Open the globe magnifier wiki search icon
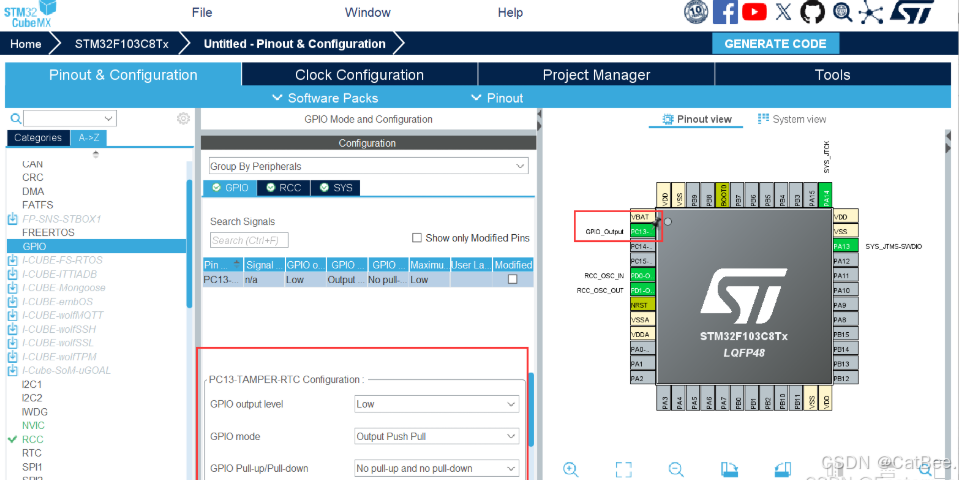This screenshot has width=961, height=480. pyautogui.click(x=842, y=12)
